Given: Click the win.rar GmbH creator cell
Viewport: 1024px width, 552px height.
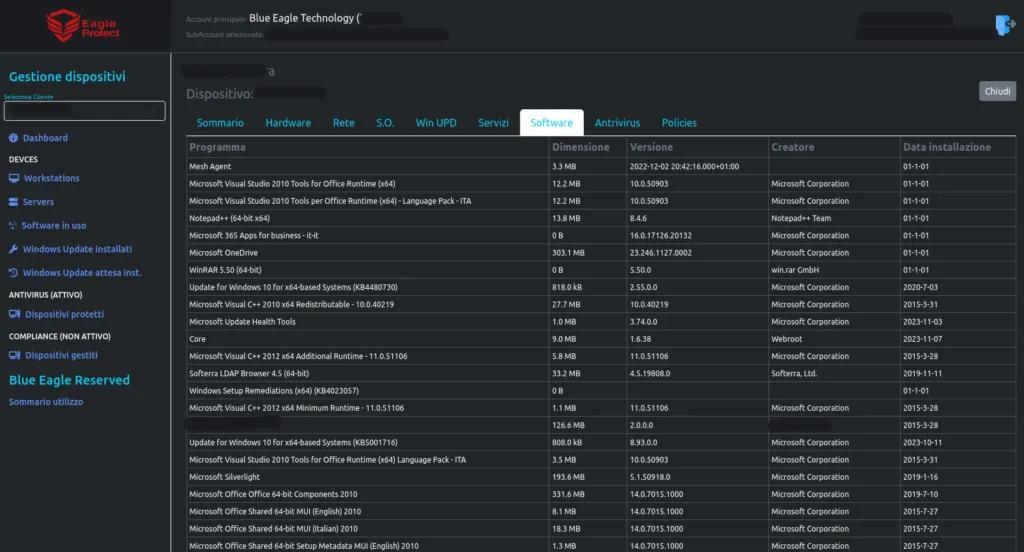Looking at the screenshot, I should coord(834,270).
